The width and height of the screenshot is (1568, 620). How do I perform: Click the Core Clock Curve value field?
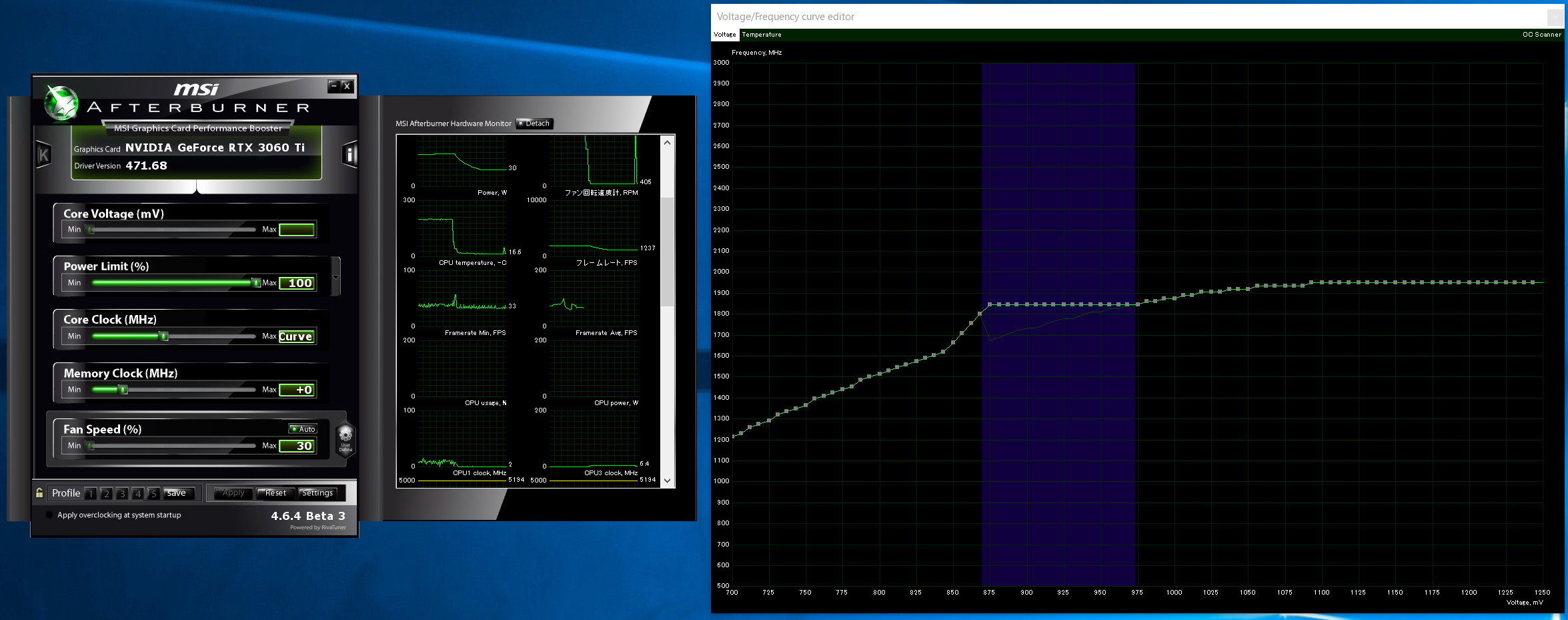pos(297,336)
